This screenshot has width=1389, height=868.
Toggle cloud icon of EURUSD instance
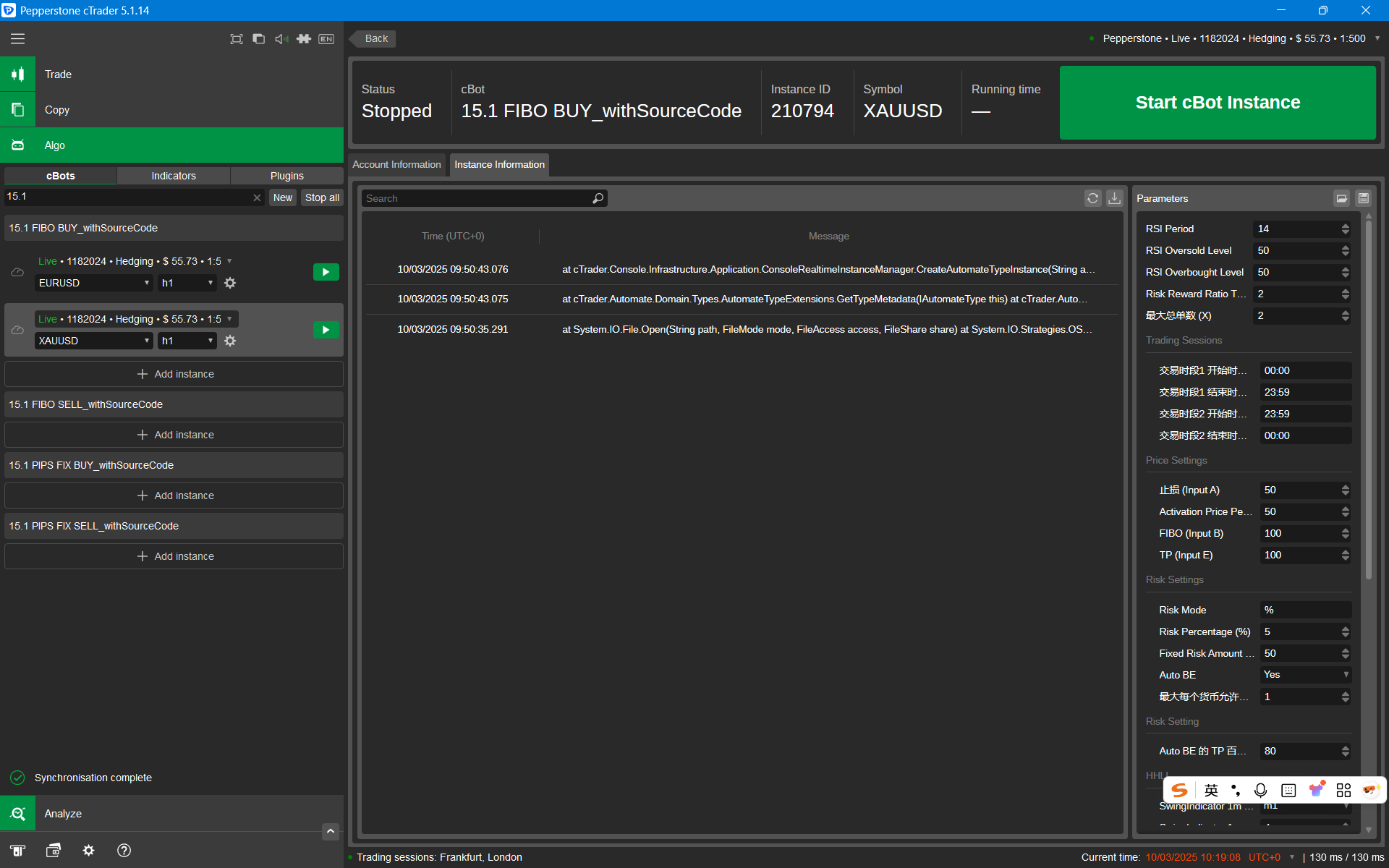point(17,272)
